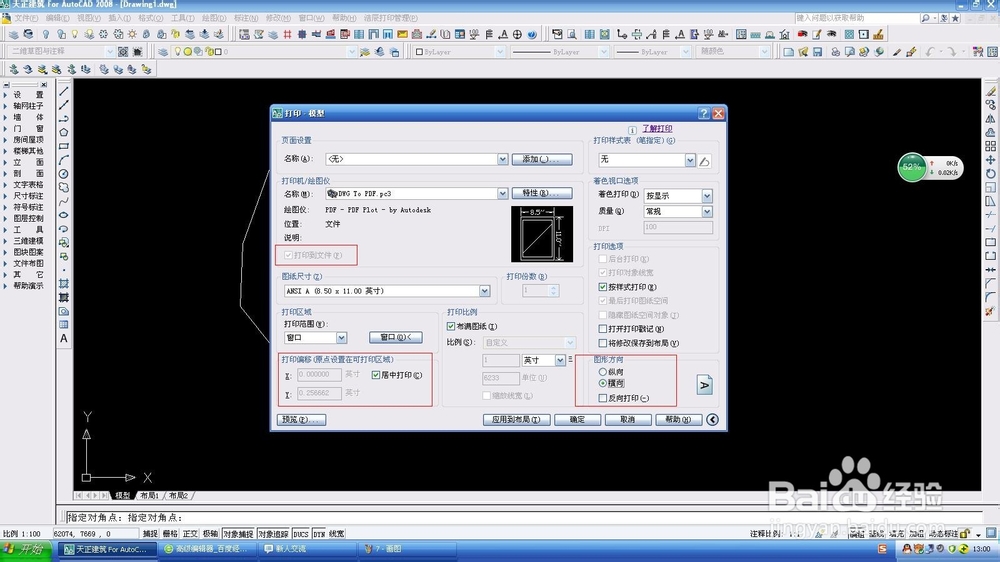Open the 编辑(E) menu

[x=57, y=18]
